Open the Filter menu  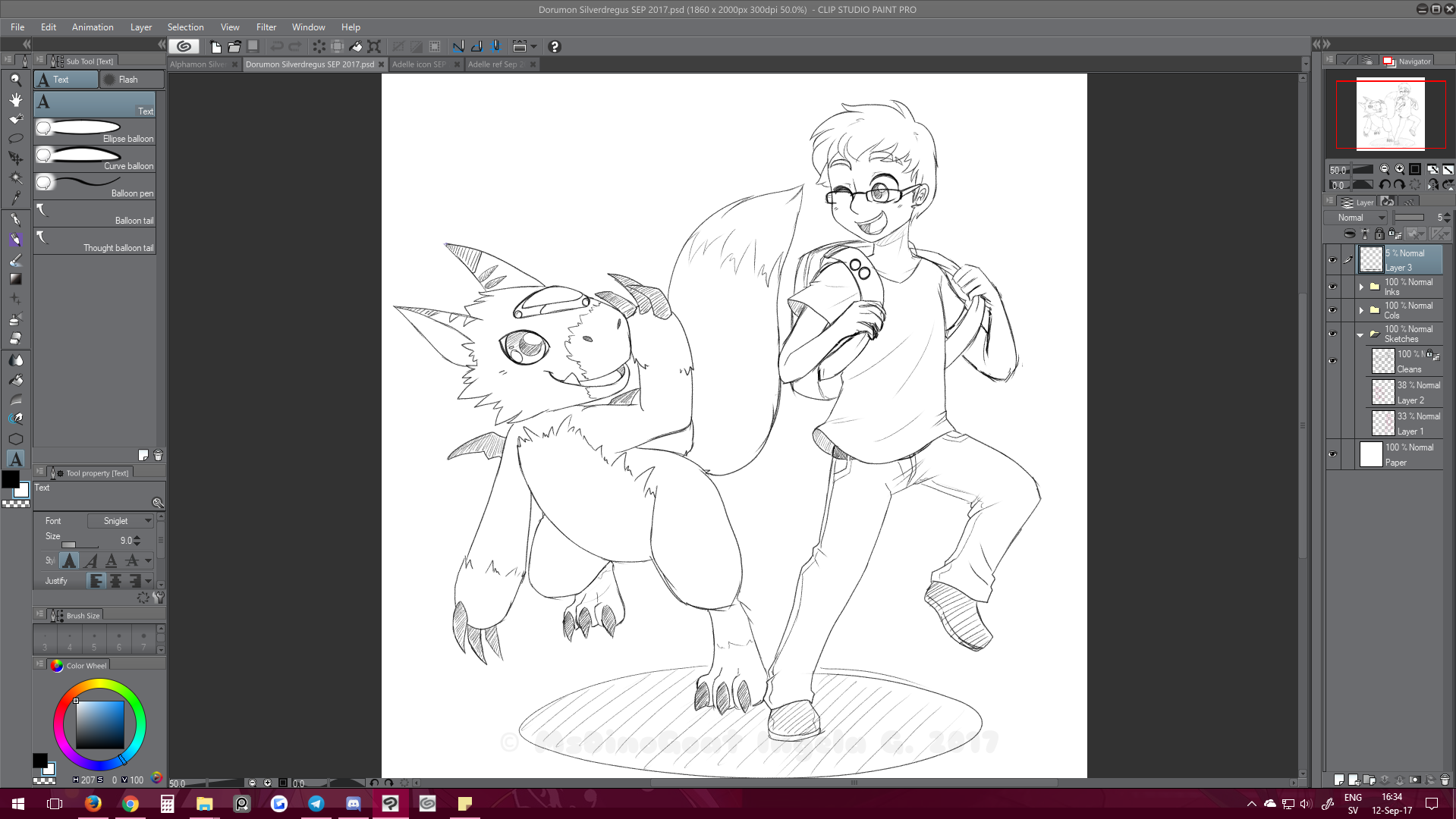[266, 27]
